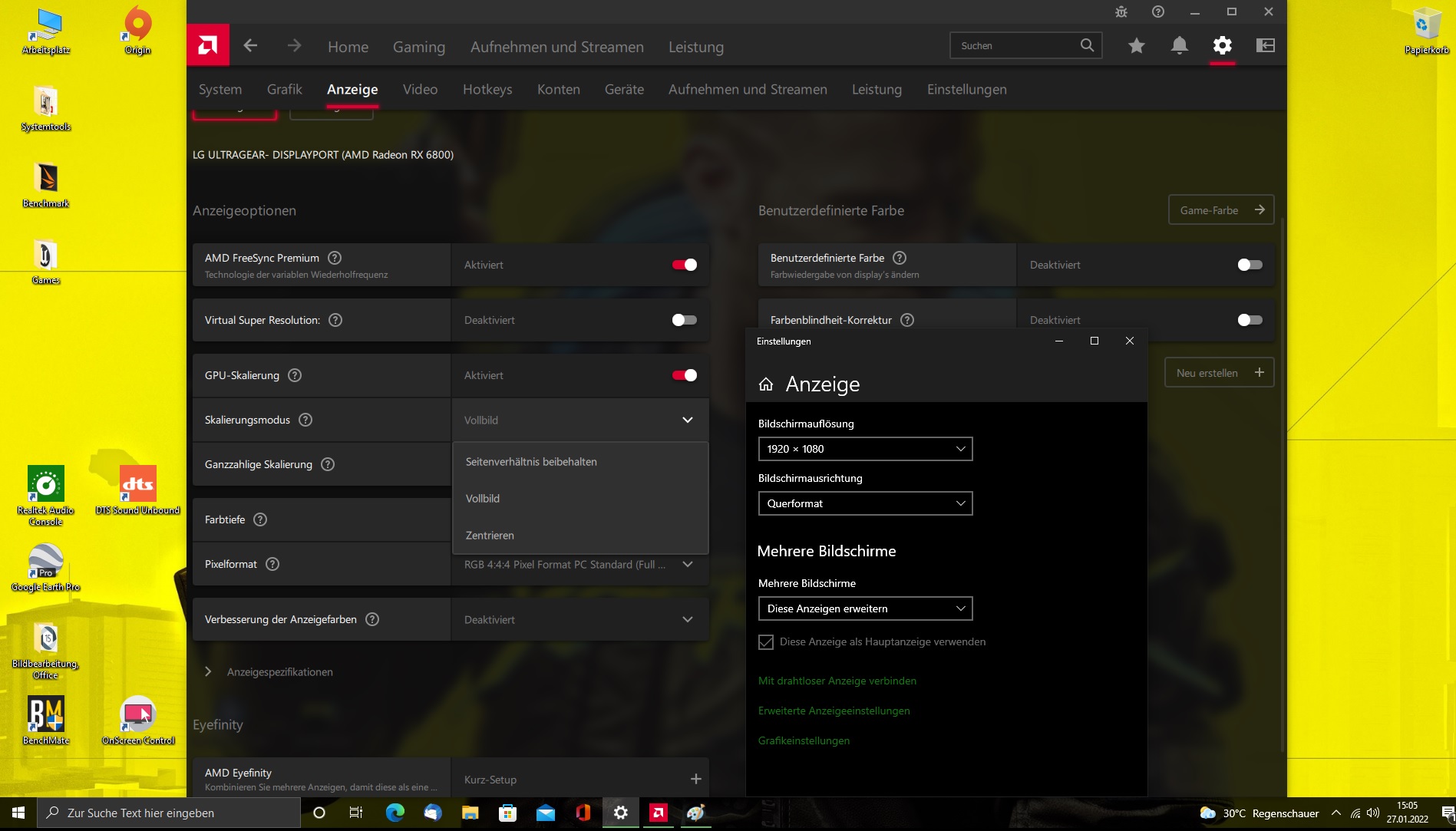Click the Suchen field in Radeon Software
Image resolution: width=1456 pixels, height=831 pixels.
click(x=1025, y=45)
